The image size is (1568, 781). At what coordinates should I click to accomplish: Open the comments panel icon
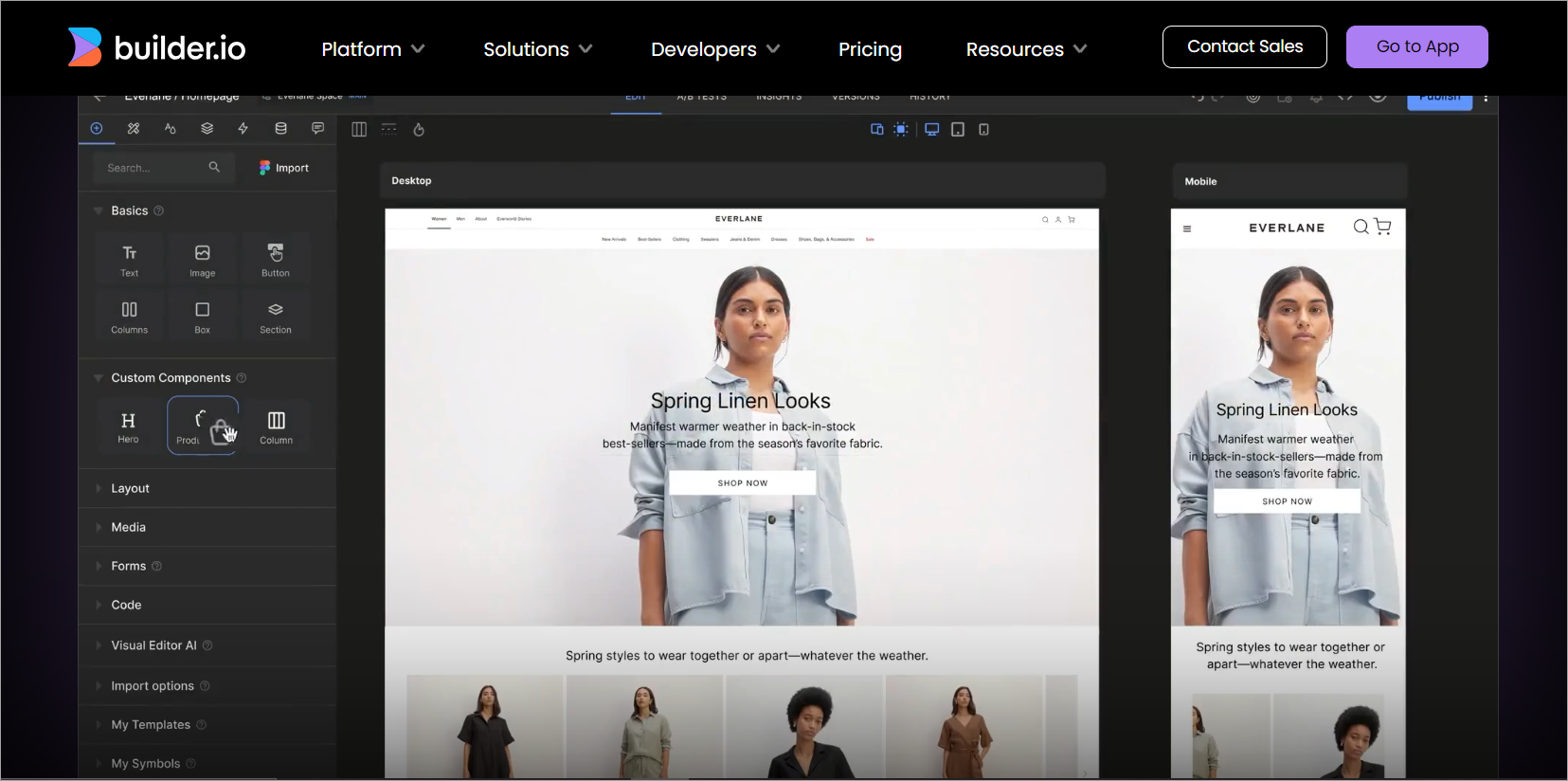click(x=318, y=129)
